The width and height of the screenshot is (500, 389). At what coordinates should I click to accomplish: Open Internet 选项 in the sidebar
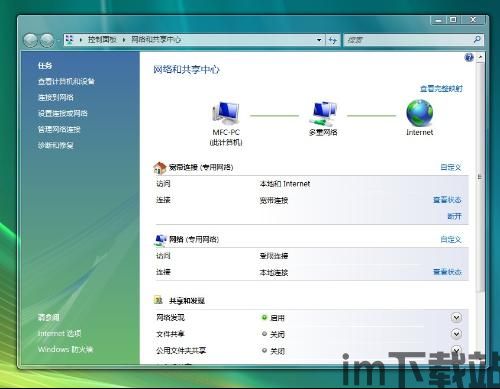[59, 333]
